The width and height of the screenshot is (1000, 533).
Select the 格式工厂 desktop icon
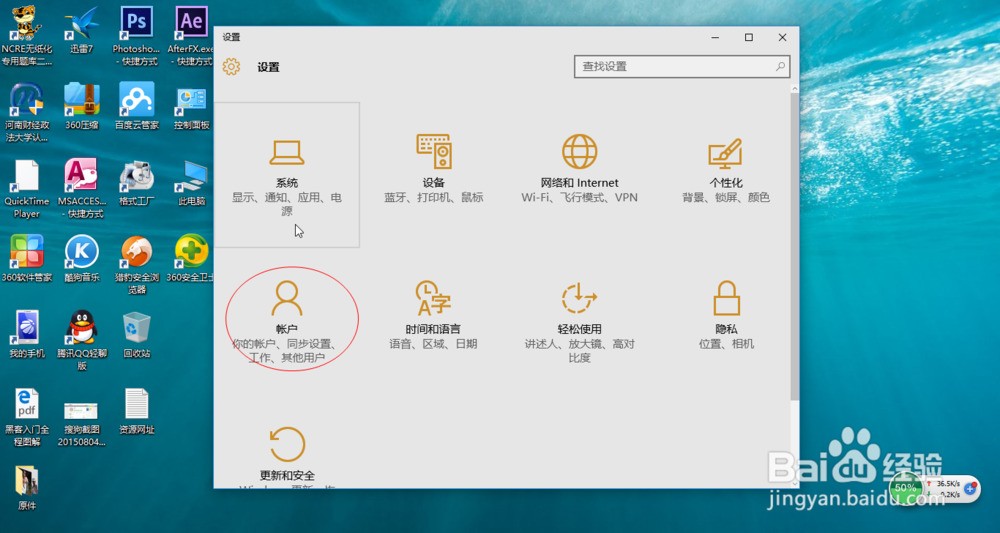[x=136, y=182]
